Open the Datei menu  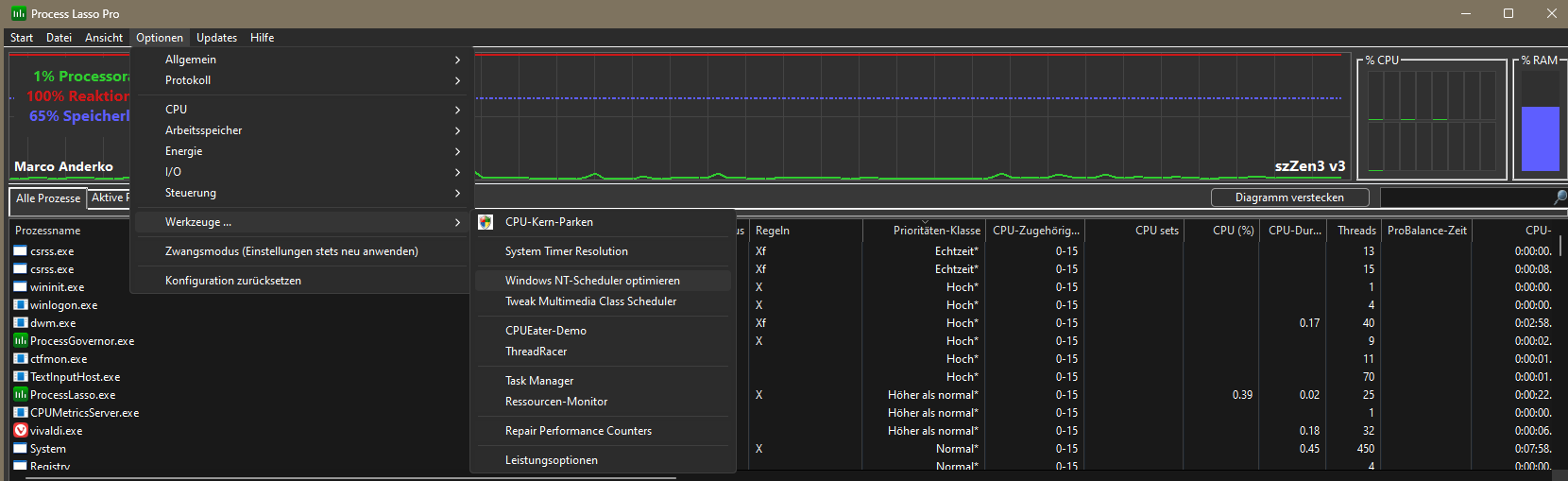point(59,38)
